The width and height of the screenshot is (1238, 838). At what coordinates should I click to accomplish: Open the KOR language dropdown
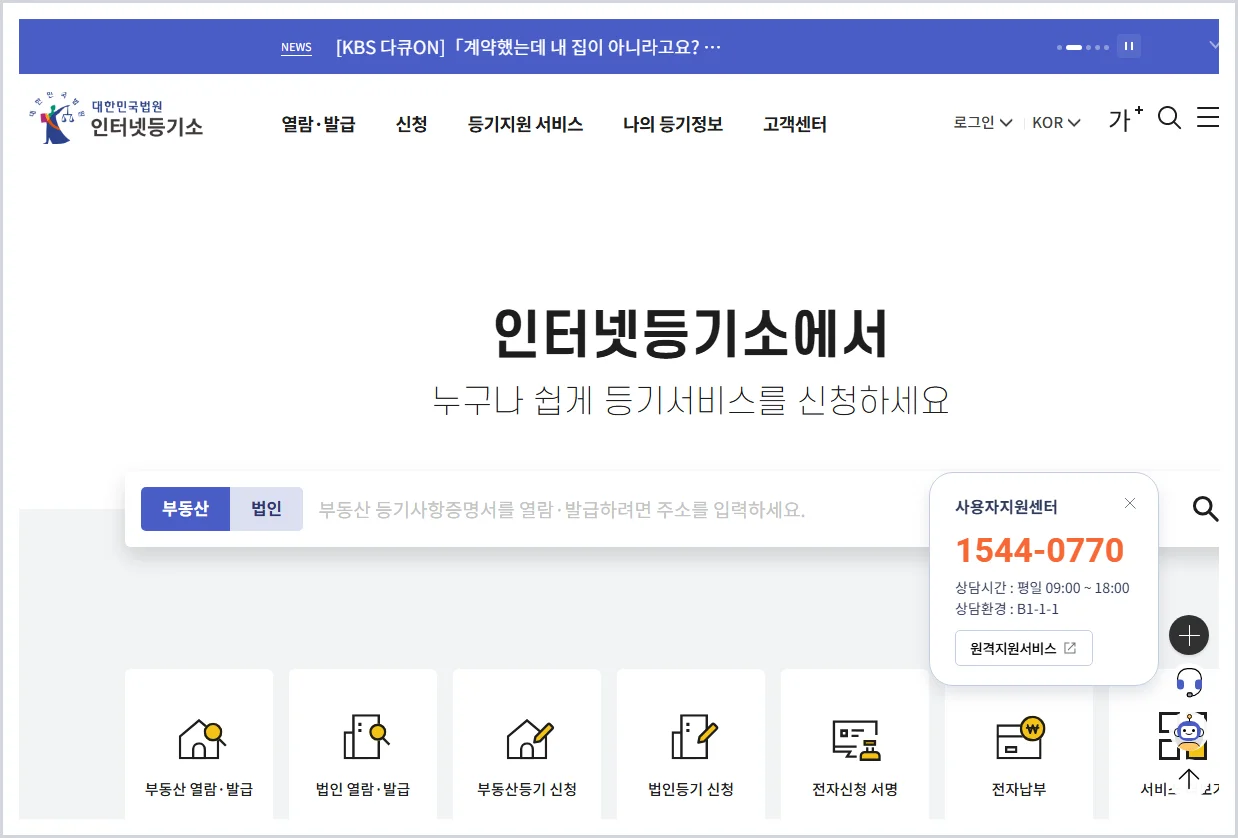(x=1056, y=123)
